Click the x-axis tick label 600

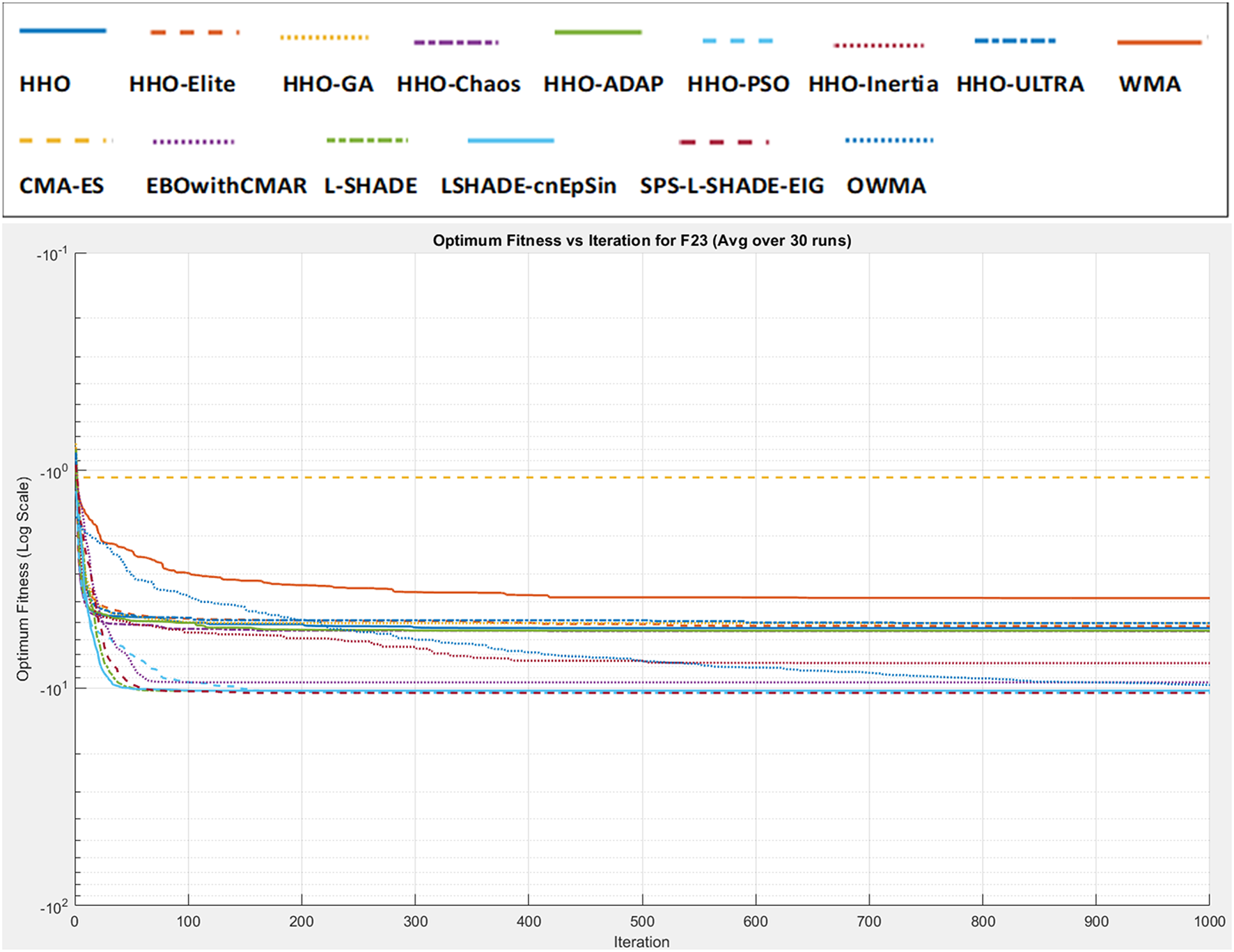click(x=756, y=921)
